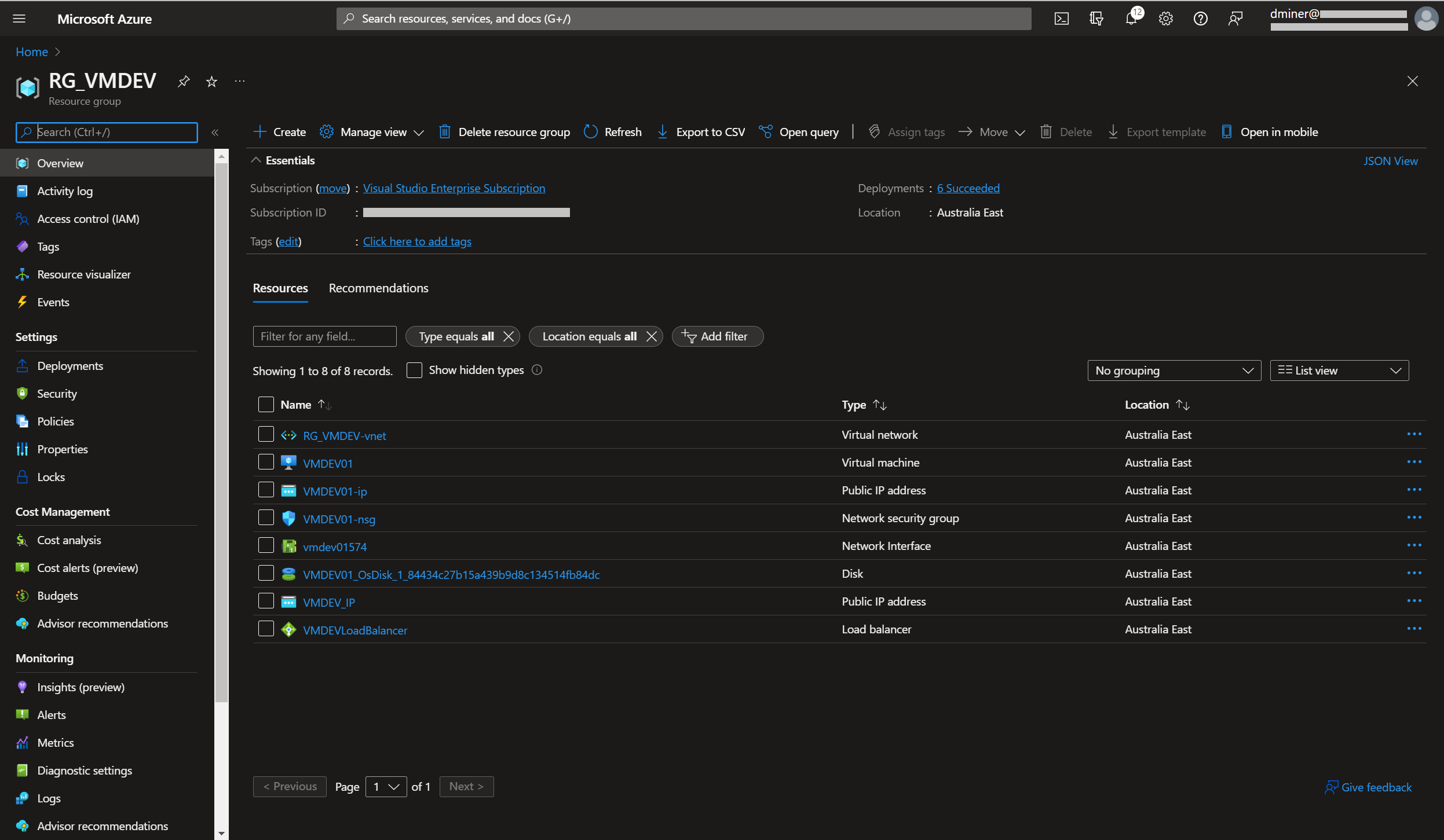
Task: Open the top bar feedback icon
Action: pos(1235,19)
